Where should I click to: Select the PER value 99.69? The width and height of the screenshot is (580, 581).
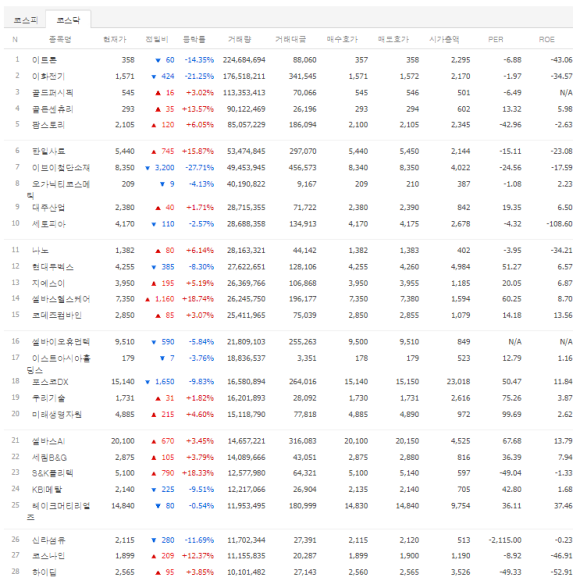(x=511, y=414)
